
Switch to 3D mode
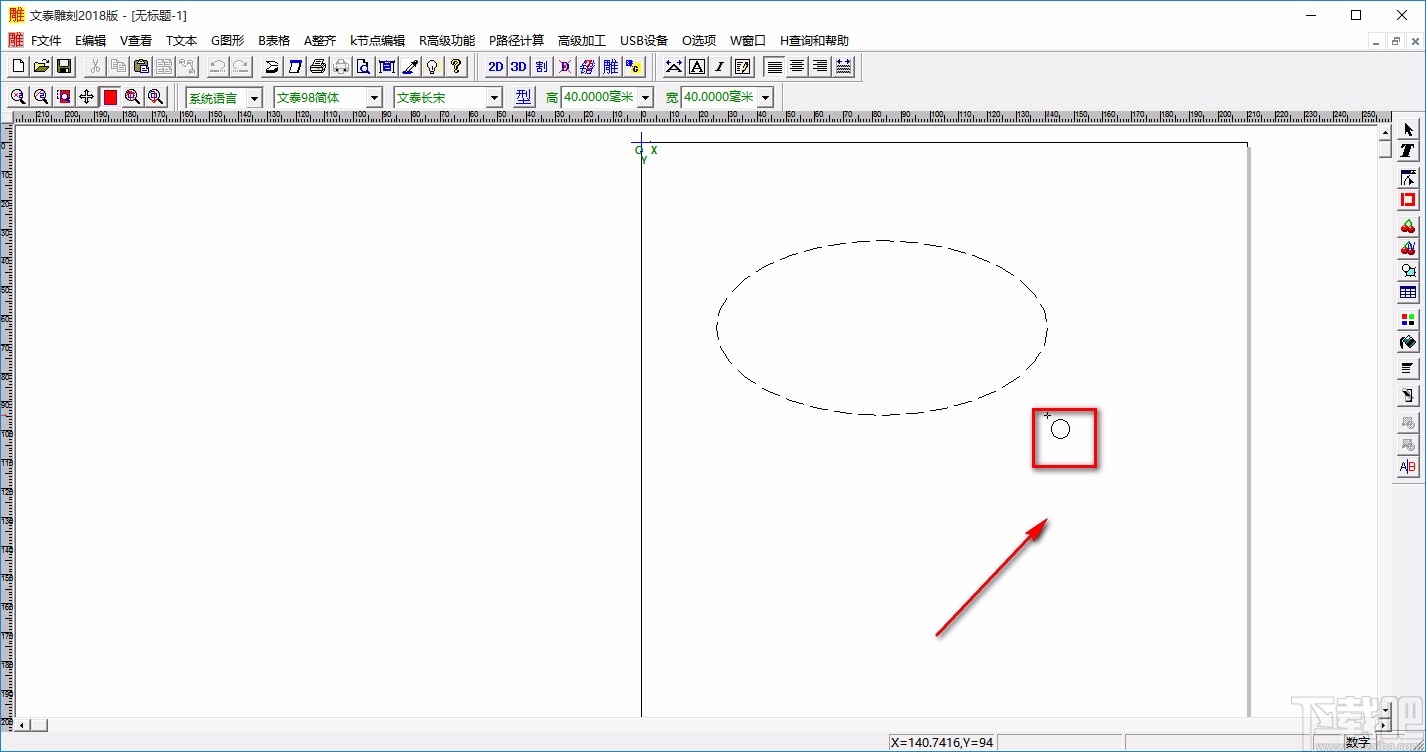[518, 66]
